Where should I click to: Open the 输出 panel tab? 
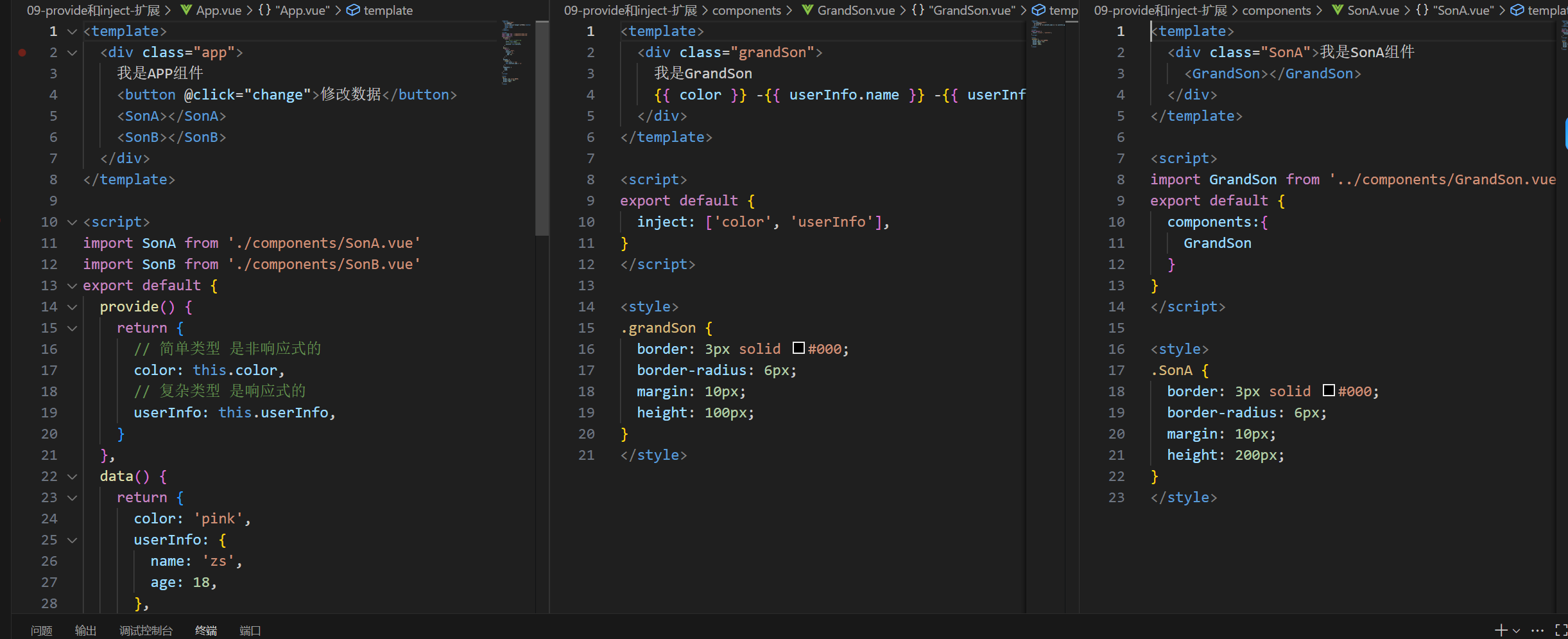[x=85, y=631]
